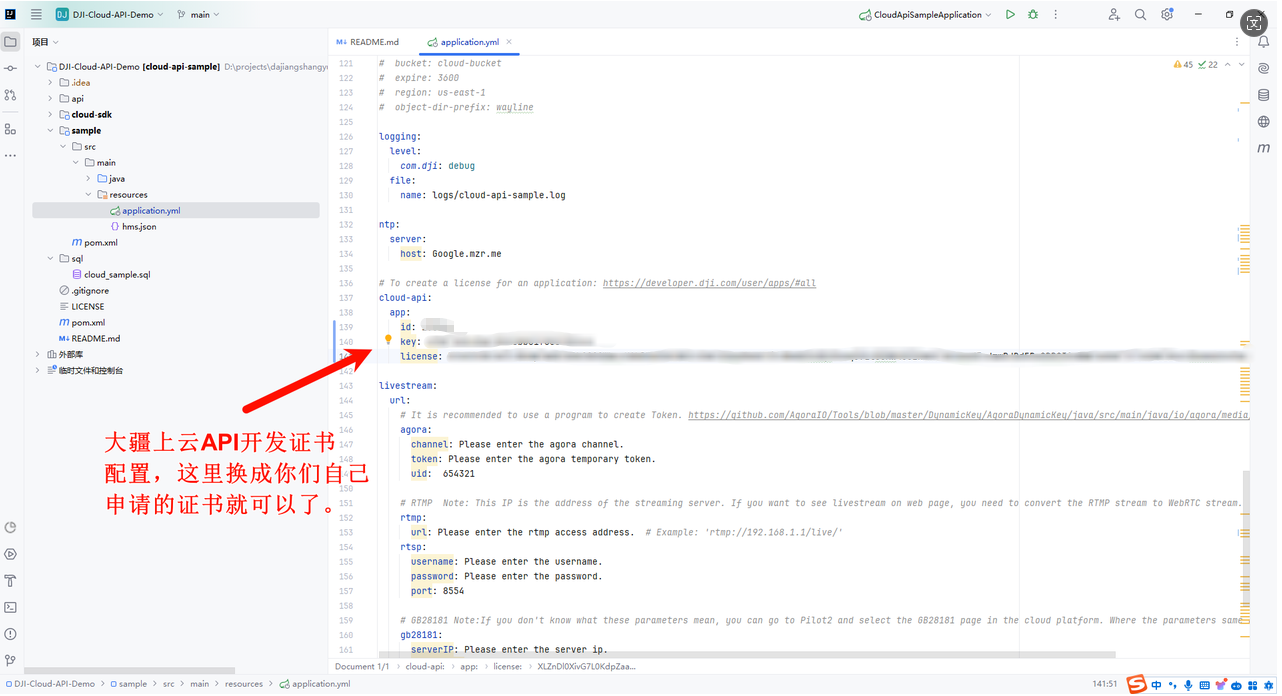Open the Database tool window icon
The width and height of the screenshot is (1282, 696).
1264,95
